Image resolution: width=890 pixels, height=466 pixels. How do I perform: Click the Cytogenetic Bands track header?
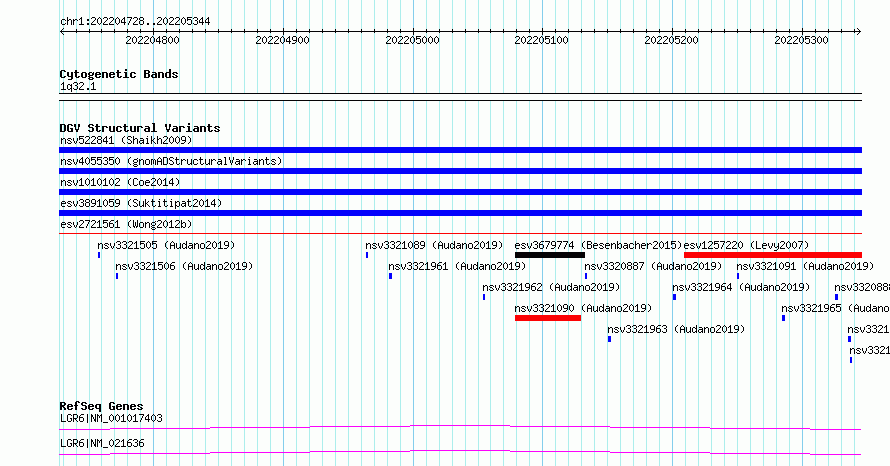pos(119,74)
